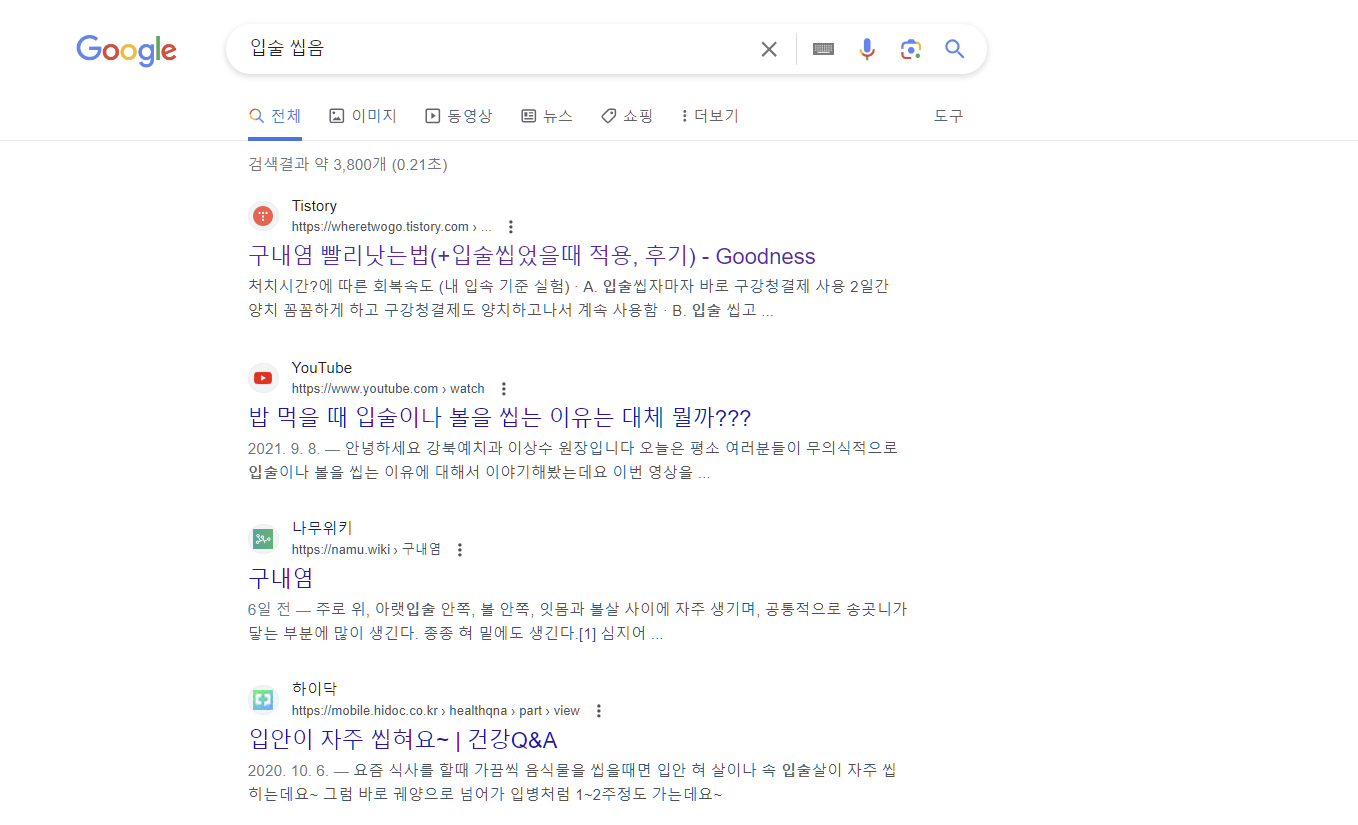Click the 입술 씹음 search input field

click(495, 49)
